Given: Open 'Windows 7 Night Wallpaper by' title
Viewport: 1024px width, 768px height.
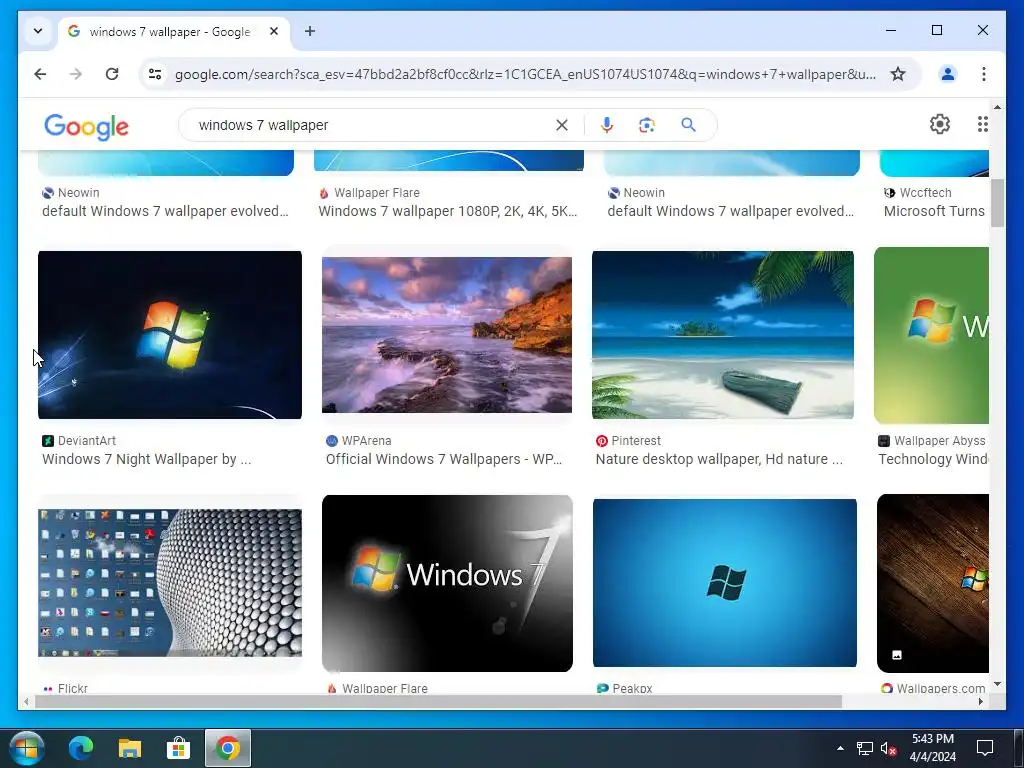Looking at the screenshot, I should tap(146, 459).
